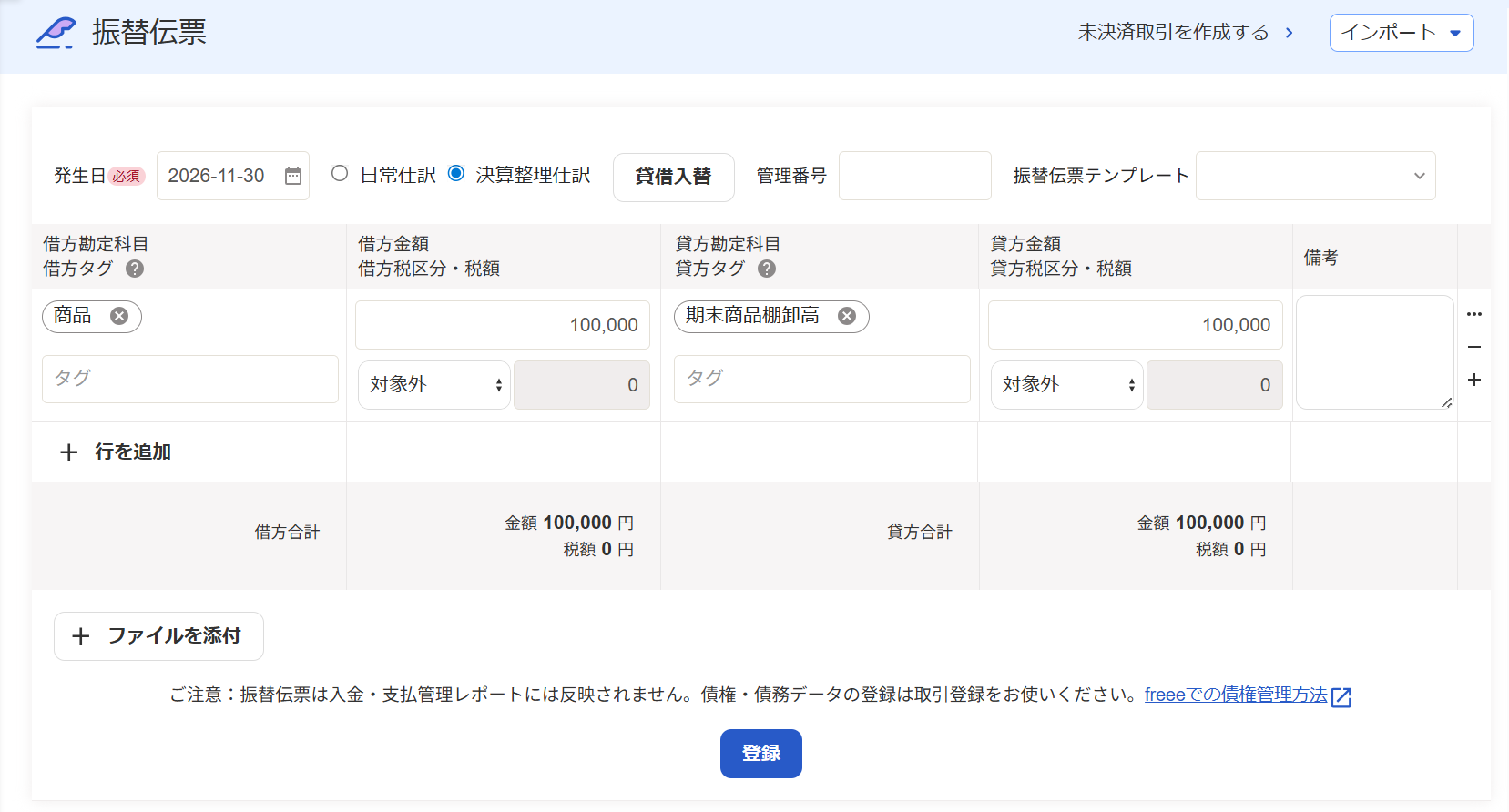Open the calendar date picker icon

[292, 176]
